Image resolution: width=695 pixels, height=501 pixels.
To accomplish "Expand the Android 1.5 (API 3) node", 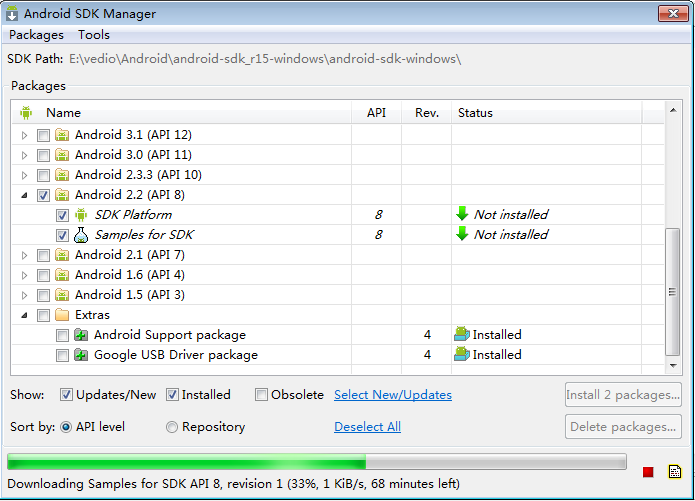I will click(24, 295).
